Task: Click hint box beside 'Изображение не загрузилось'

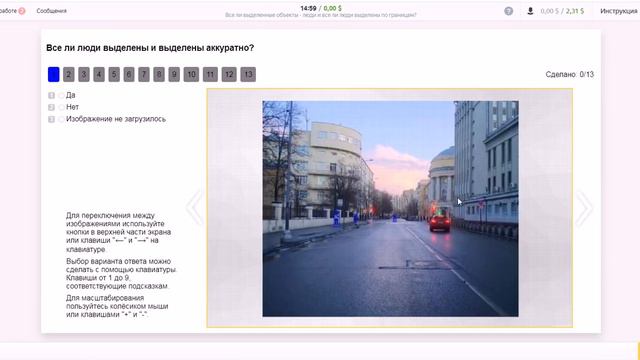Action: [x=51, y=119]
